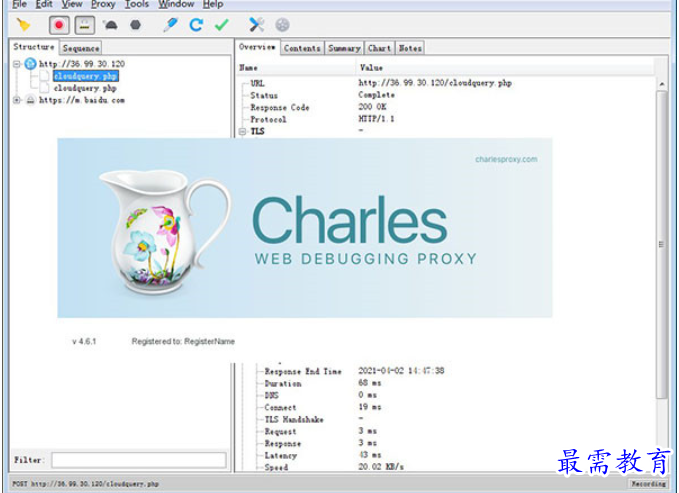Open the Proxy menu

pyautogui.click(x=103, y=4)
